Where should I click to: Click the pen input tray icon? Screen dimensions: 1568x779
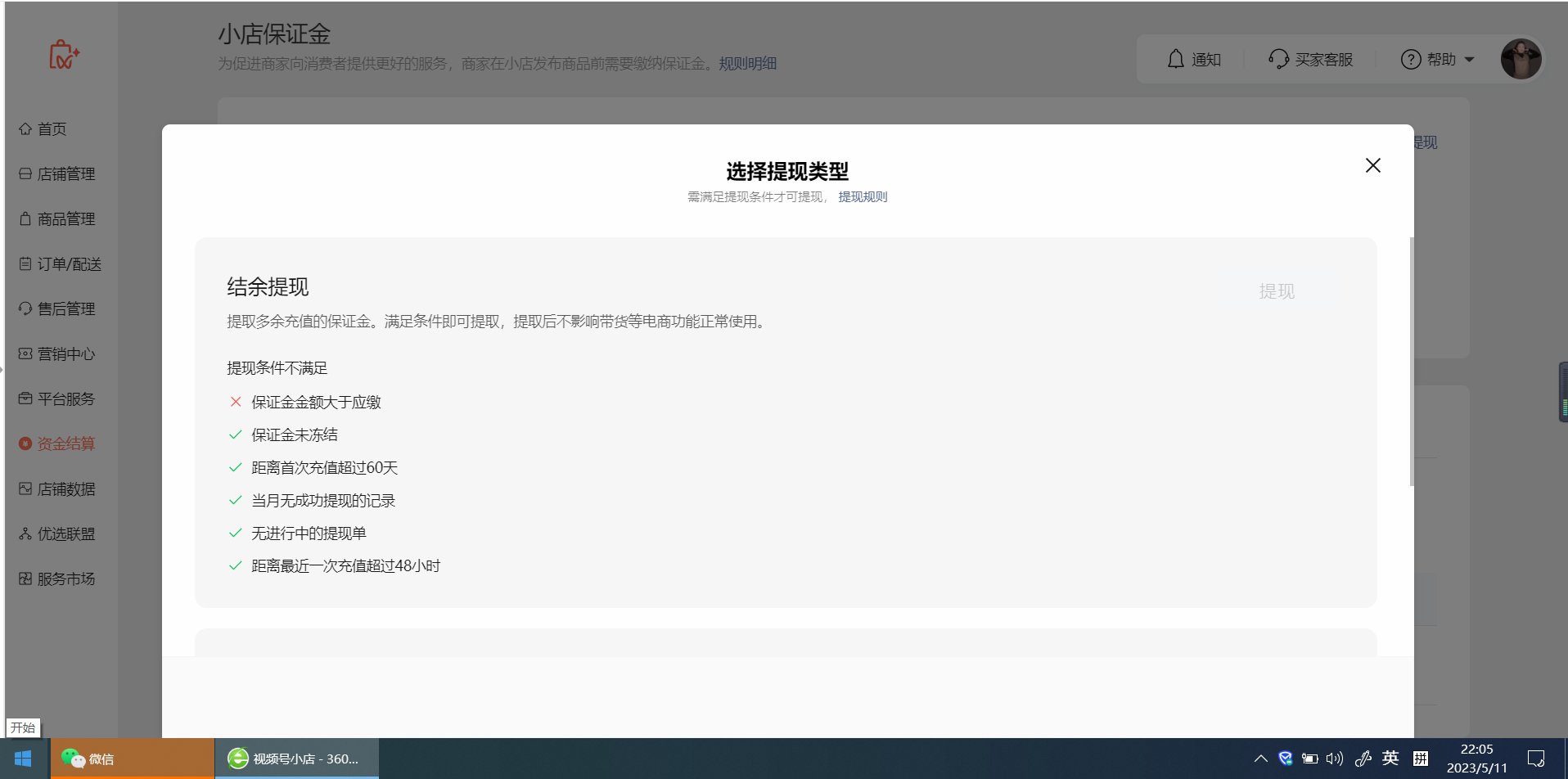[1363, 759]
